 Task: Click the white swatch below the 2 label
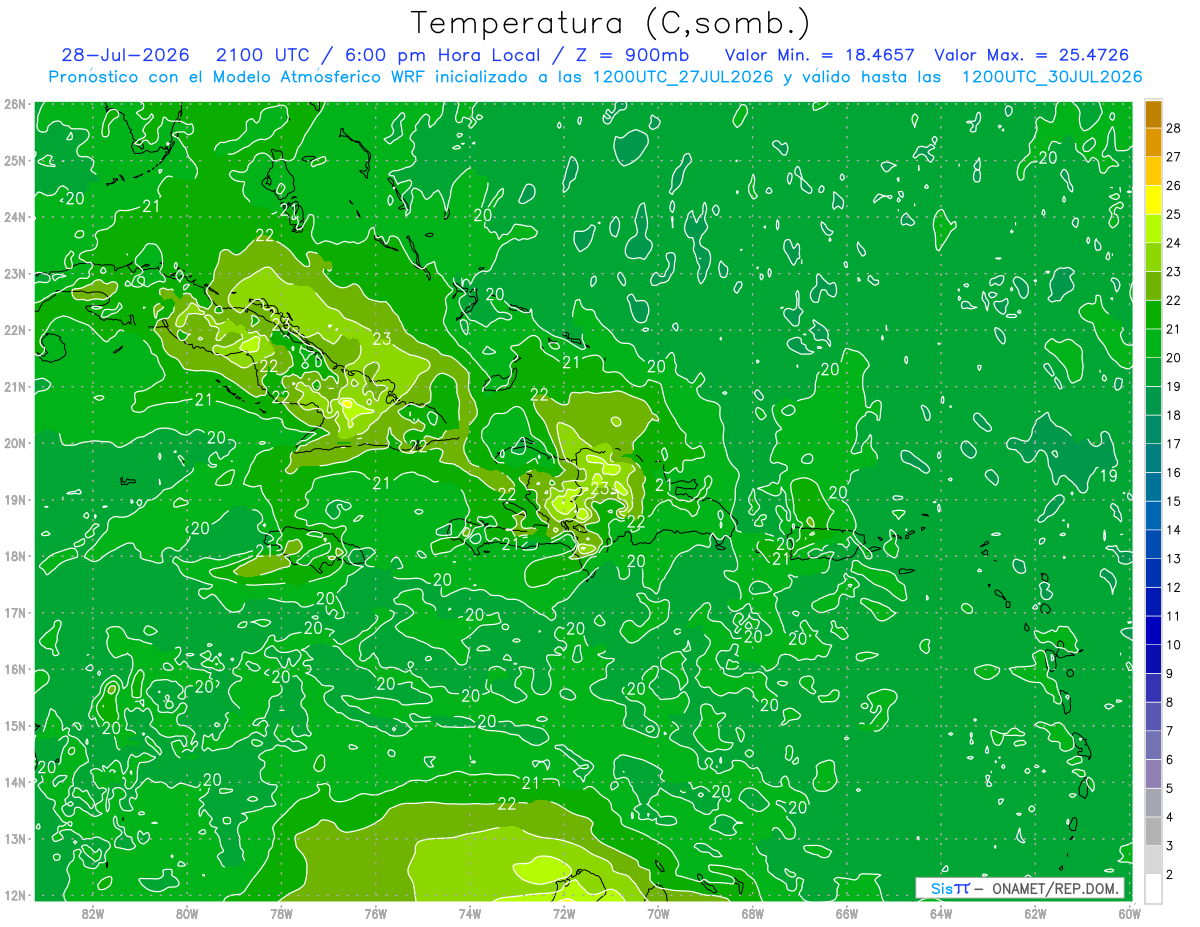(1153, 887)
